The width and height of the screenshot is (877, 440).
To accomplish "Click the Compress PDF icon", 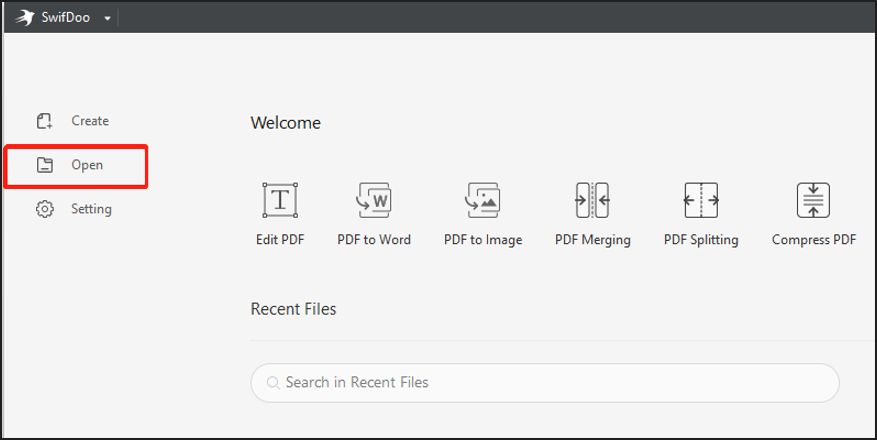I will coord(813,200).
